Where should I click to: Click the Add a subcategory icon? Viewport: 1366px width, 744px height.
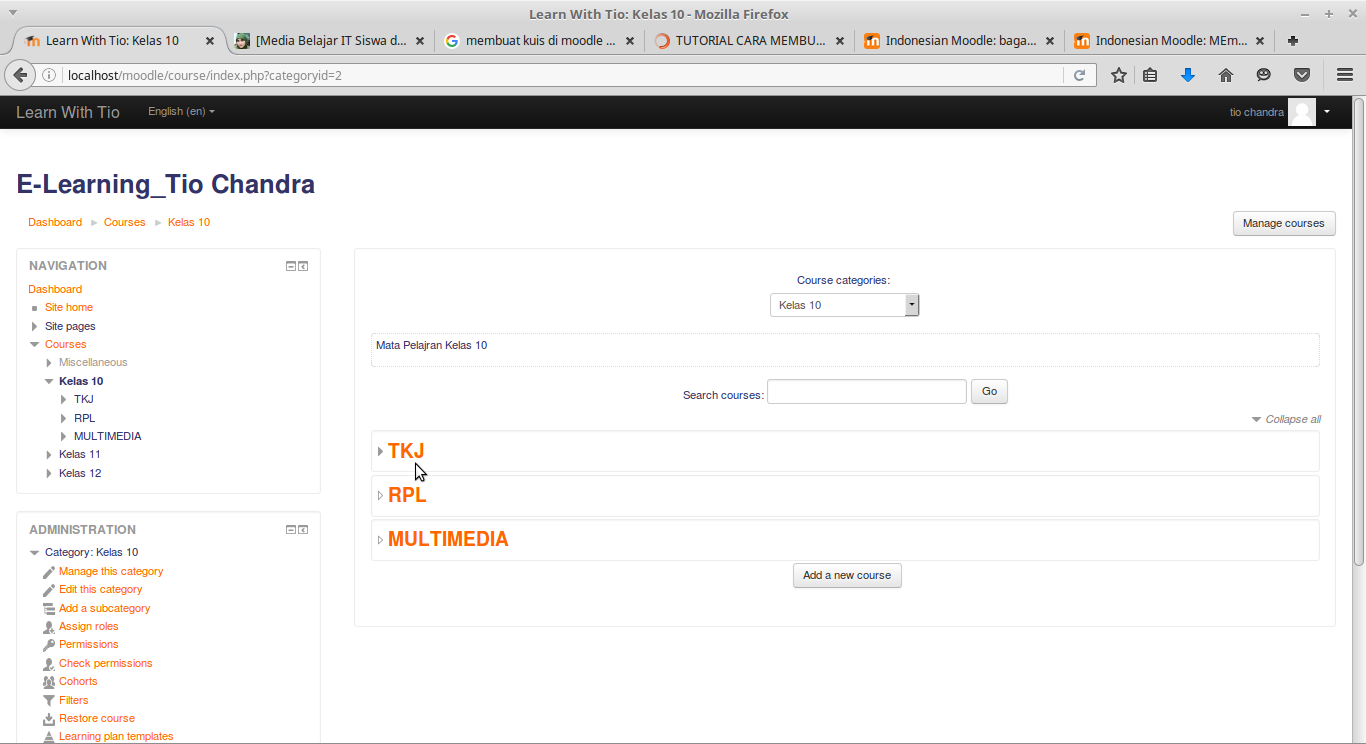tap(48, 608)
